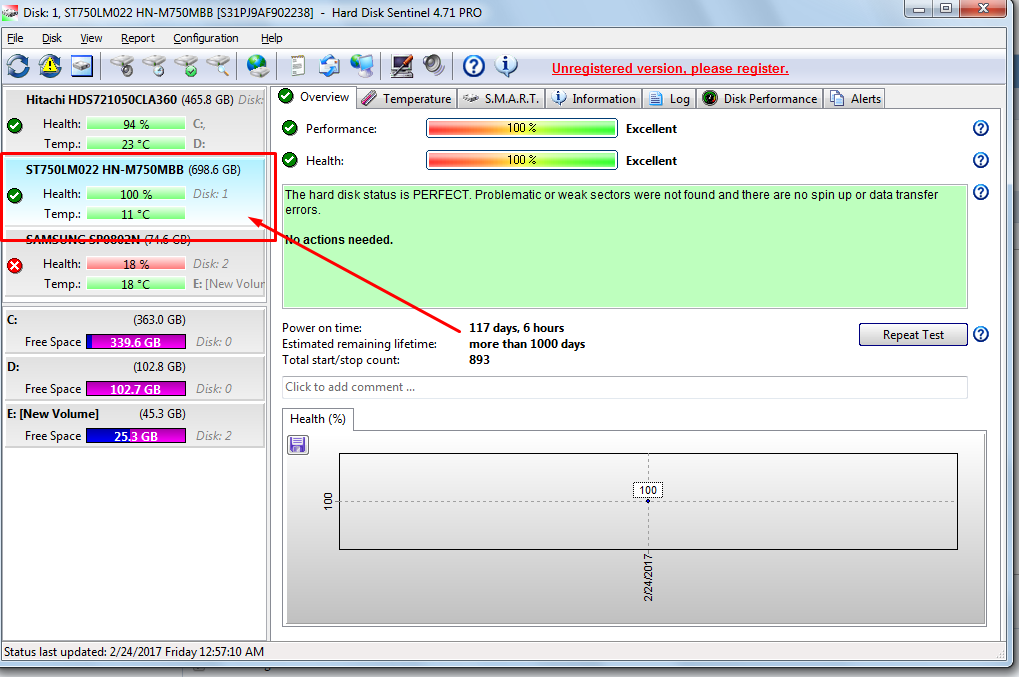Viewport: 1019px width, 677px height.
Task: Click the 893 start/stop count value
Action: point(480,360)
